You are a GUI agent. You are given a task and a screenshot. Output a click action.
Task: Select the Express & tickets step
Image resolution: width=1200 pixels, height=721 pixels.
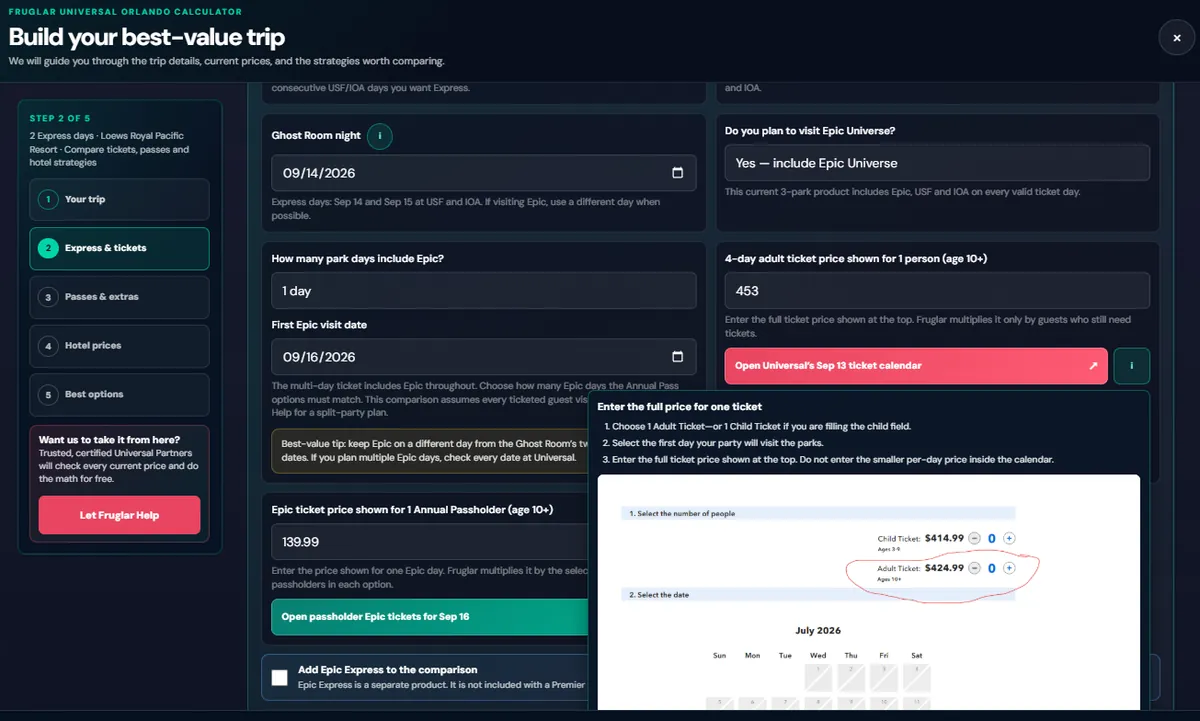coord(119,248)
